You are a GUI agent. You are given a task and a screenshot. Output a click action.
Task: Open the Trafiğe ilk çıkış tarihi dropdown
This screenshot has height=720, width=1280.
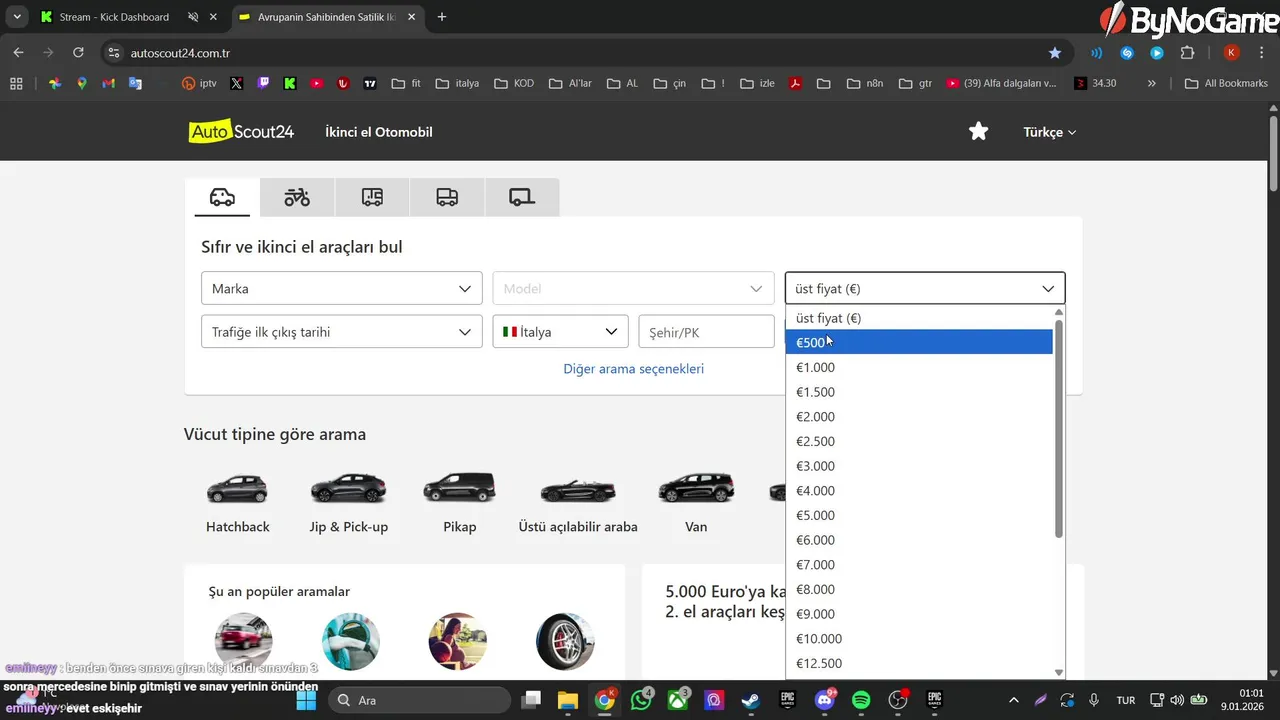point(342,332)
